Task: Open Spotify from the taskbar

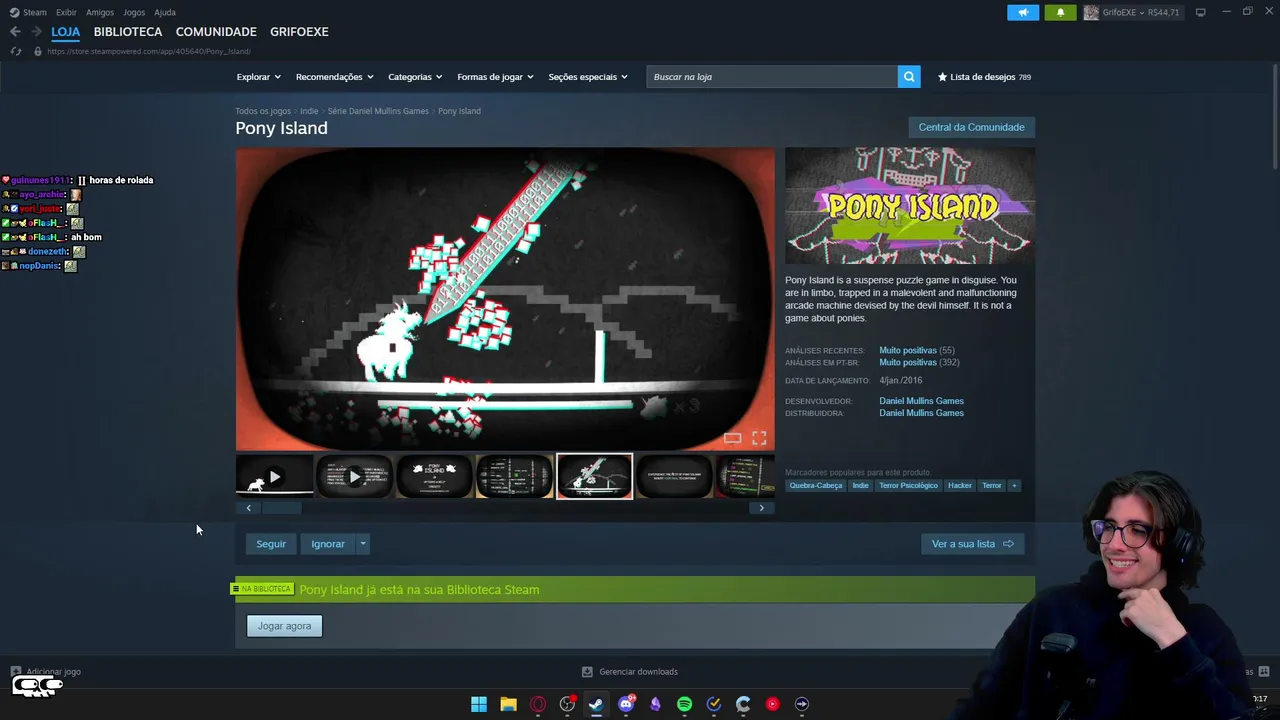Action: pos(684,704)
